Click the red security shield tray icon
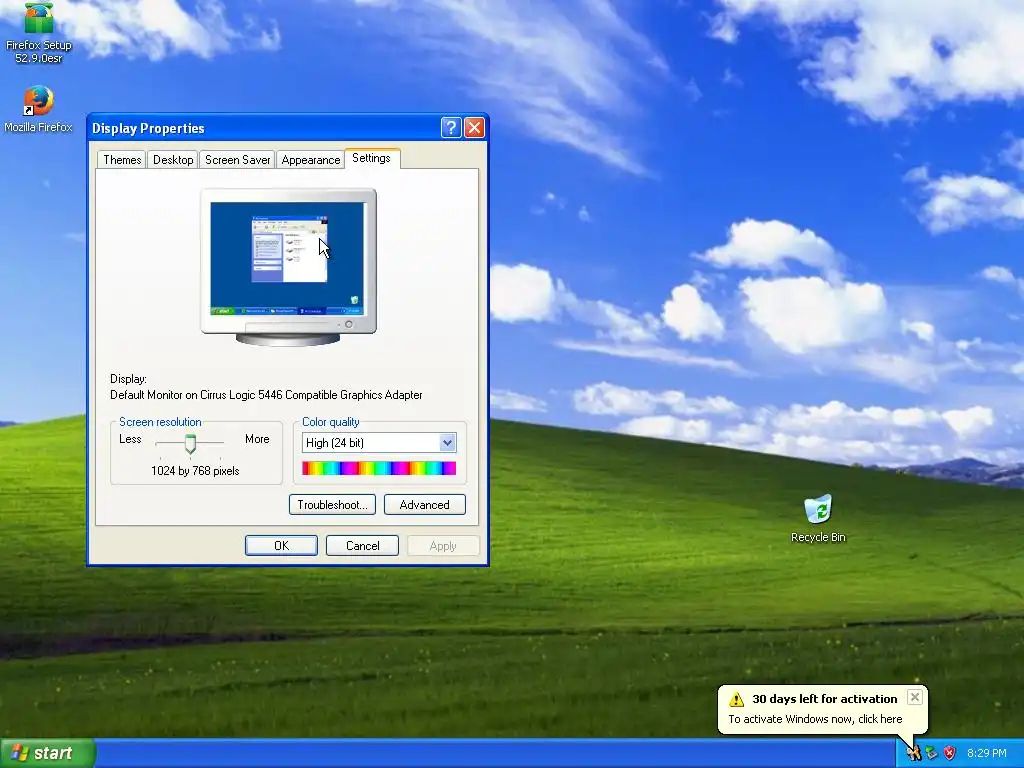Screen dimensions: 1024x768 tap(950, 753)
